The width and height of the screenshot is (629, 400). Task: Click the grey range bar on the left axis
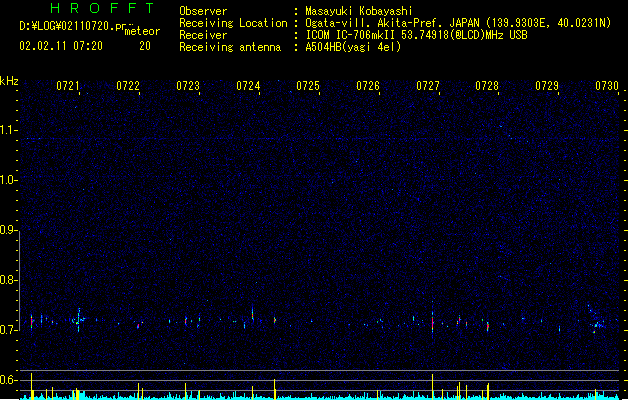pos(19,281)
